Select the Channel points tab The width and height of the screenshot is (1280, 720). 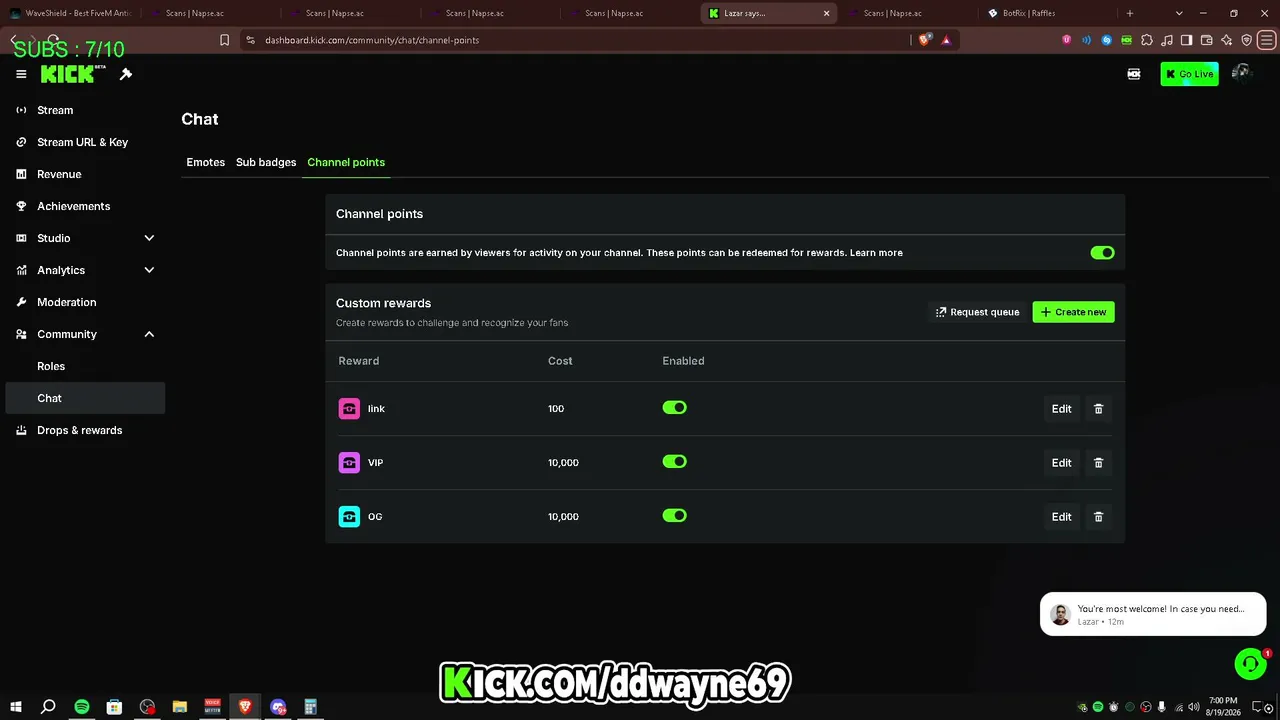tap(346, 162)
